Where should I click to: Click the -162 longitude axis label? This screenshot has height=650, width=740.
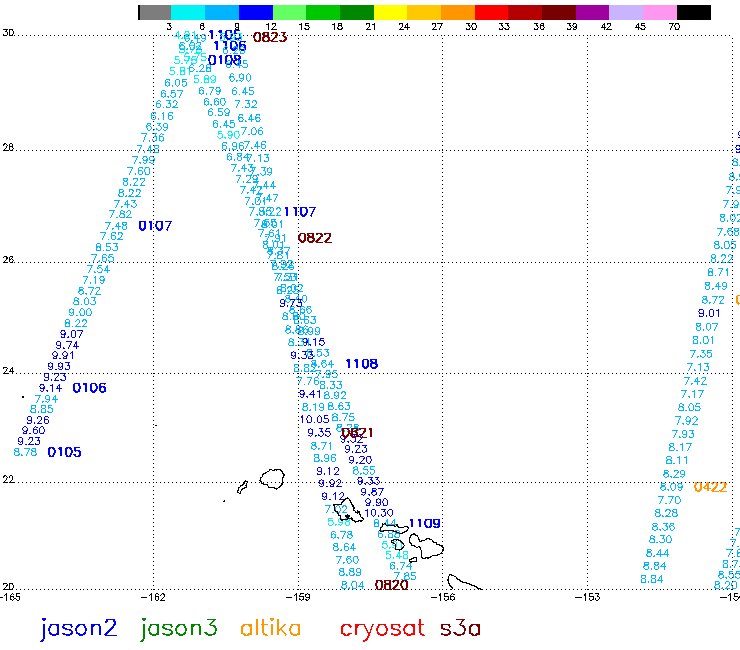(x=153, y=598)
